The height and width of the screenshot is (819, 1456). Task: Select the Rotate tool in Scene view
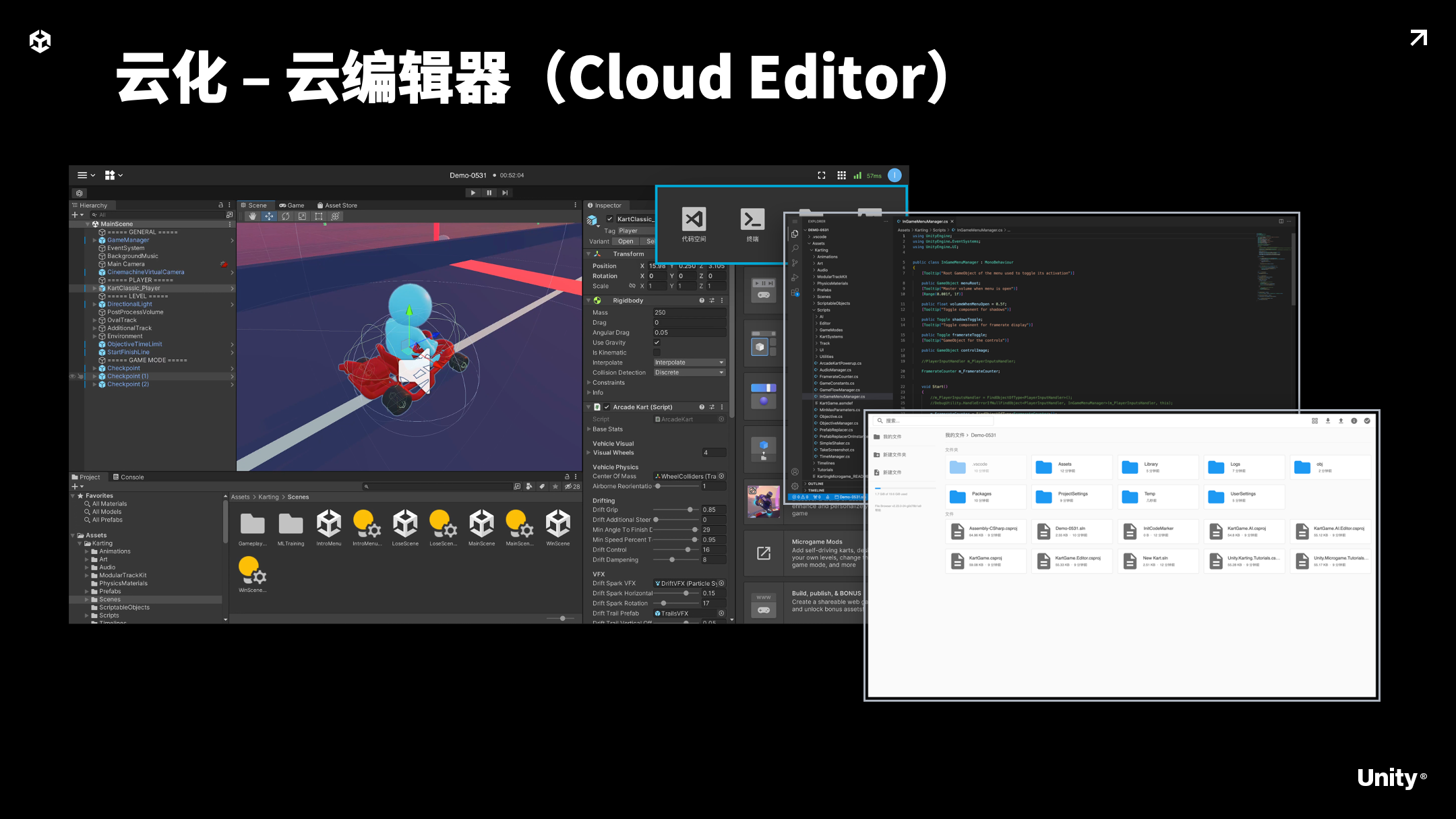pos(286,216)
